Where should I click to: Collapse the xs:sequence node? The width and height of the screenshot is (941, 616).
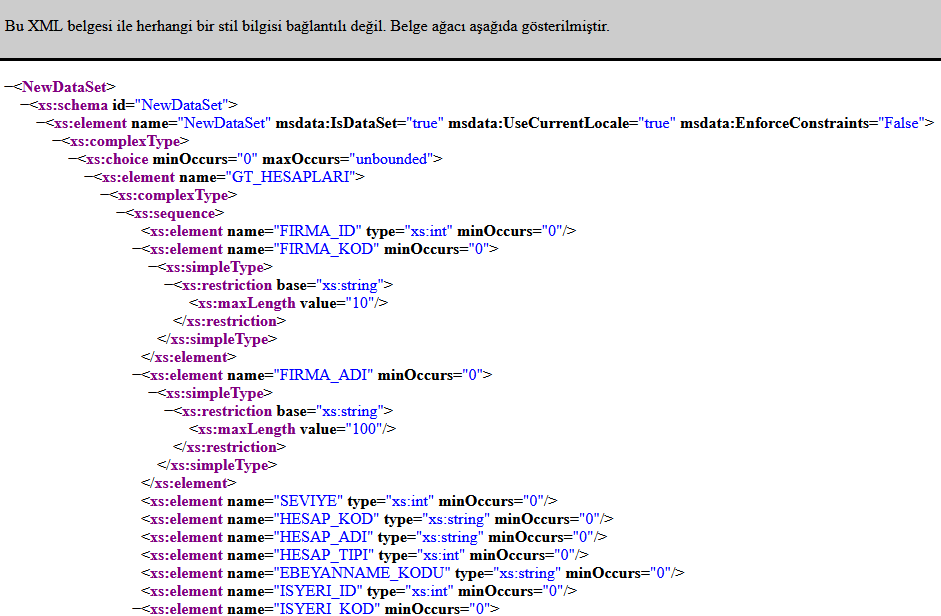point(121,213)
